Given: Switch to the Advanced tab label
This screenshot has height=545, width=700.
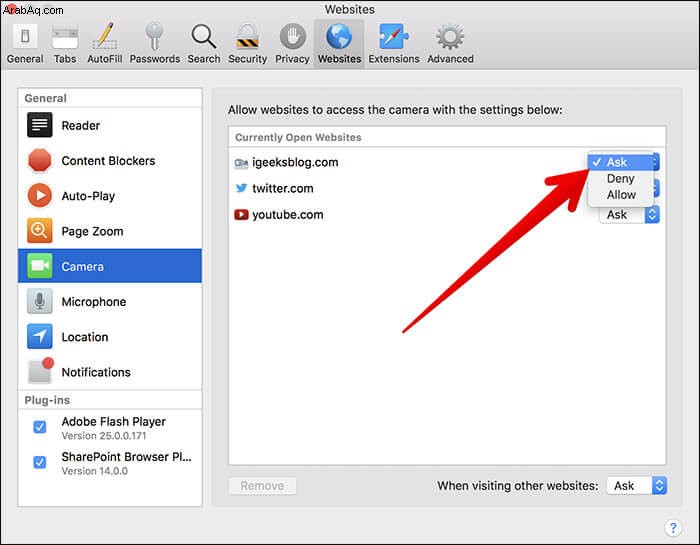Looking at the screenshot, I should [450, 59].
